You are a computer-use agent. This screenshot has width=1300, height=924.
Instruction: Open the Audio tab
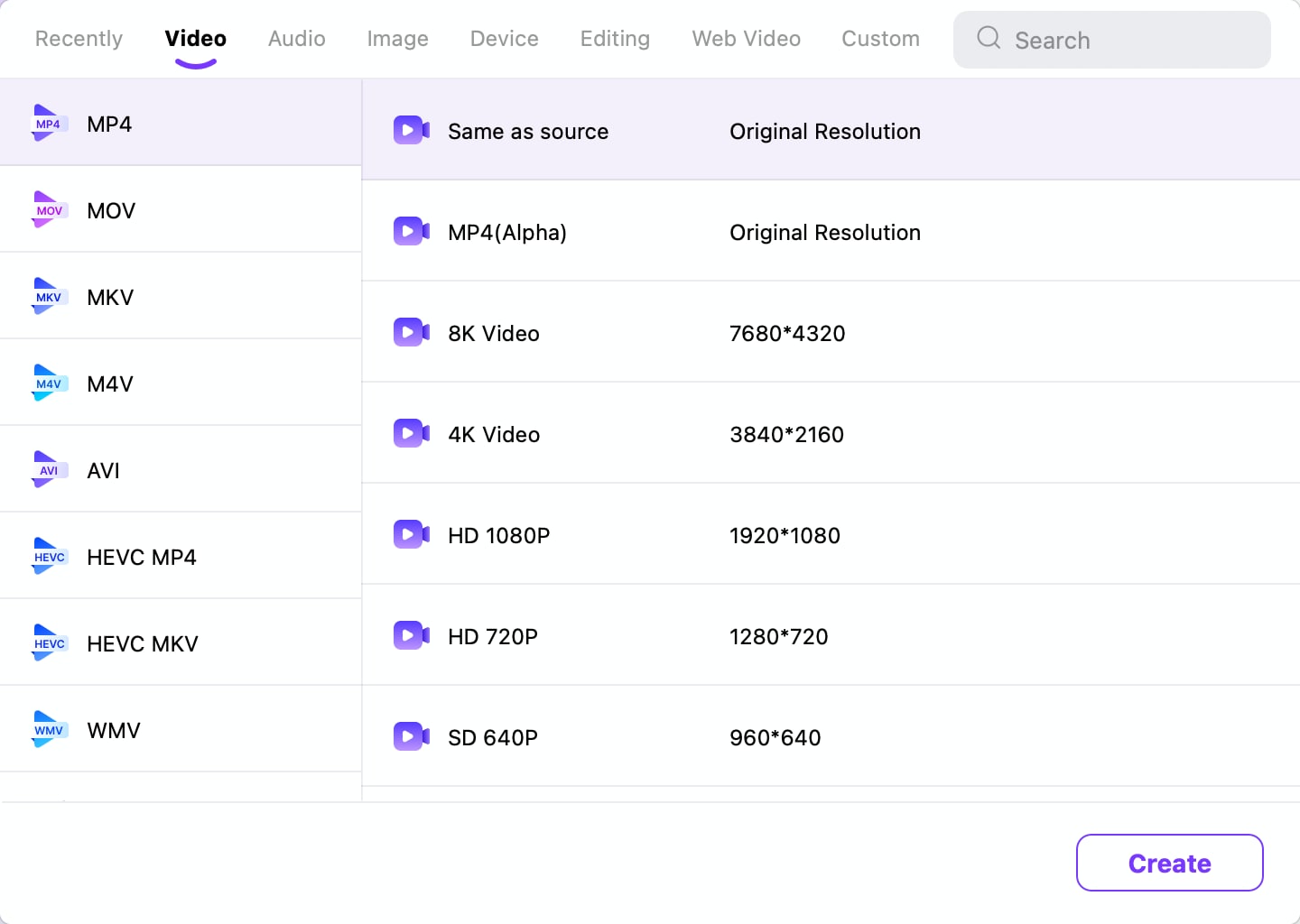pyautogui.click(x=297, y=39)
